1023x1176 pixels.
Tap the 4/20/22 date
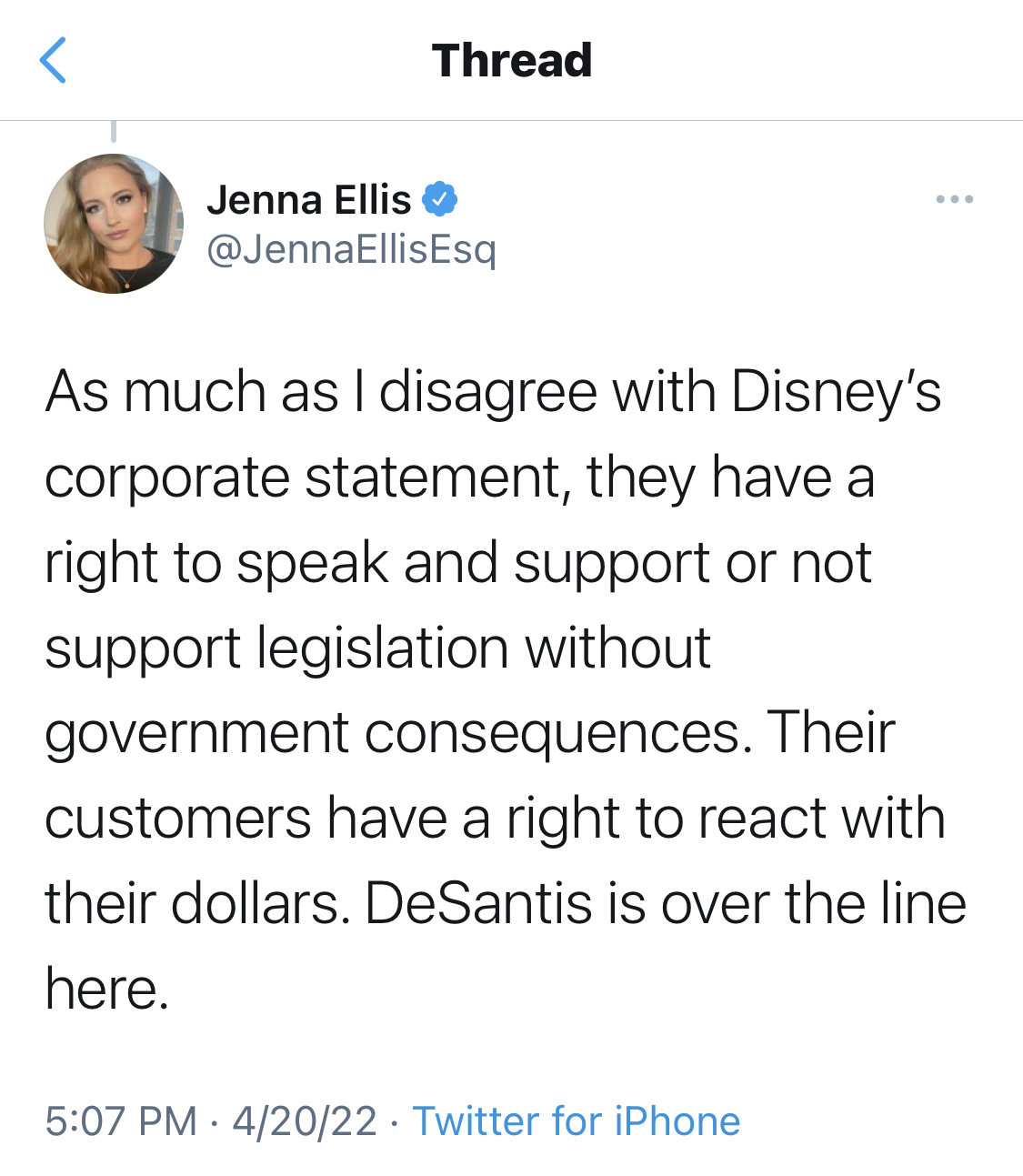point(305,1121)
